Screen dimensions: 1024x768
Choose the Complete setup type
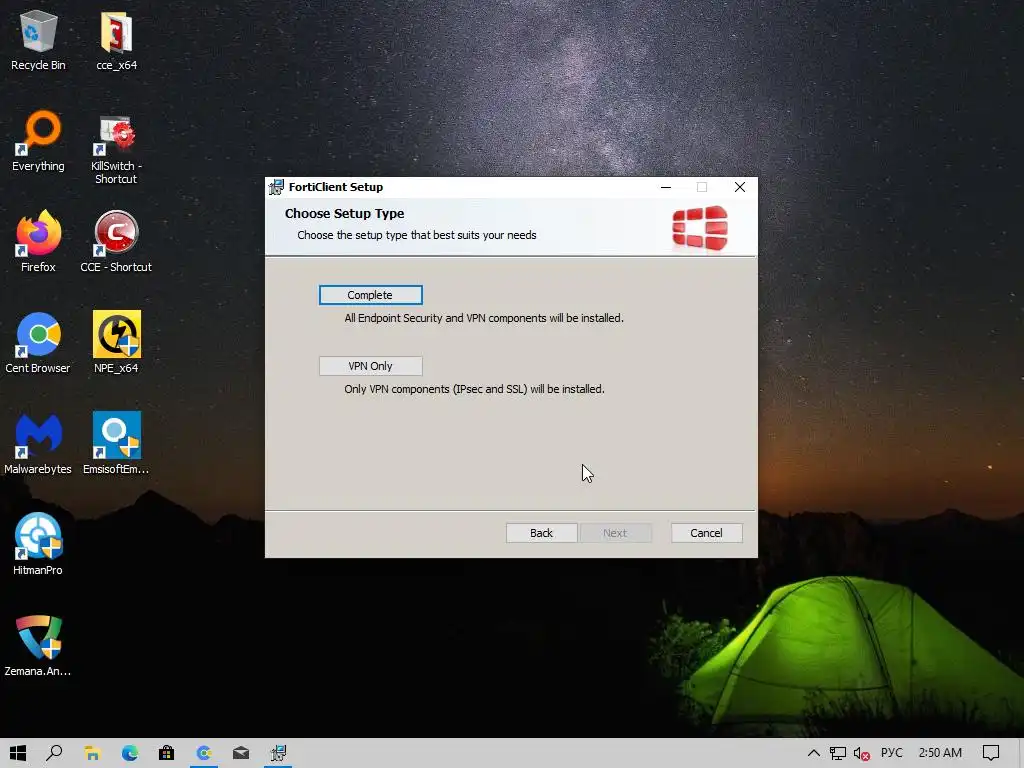click(370, 295)
